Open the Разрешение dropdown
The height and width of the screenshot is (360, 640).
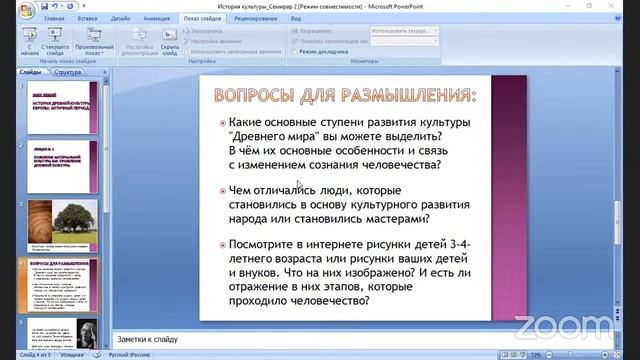tap(404, 31)
